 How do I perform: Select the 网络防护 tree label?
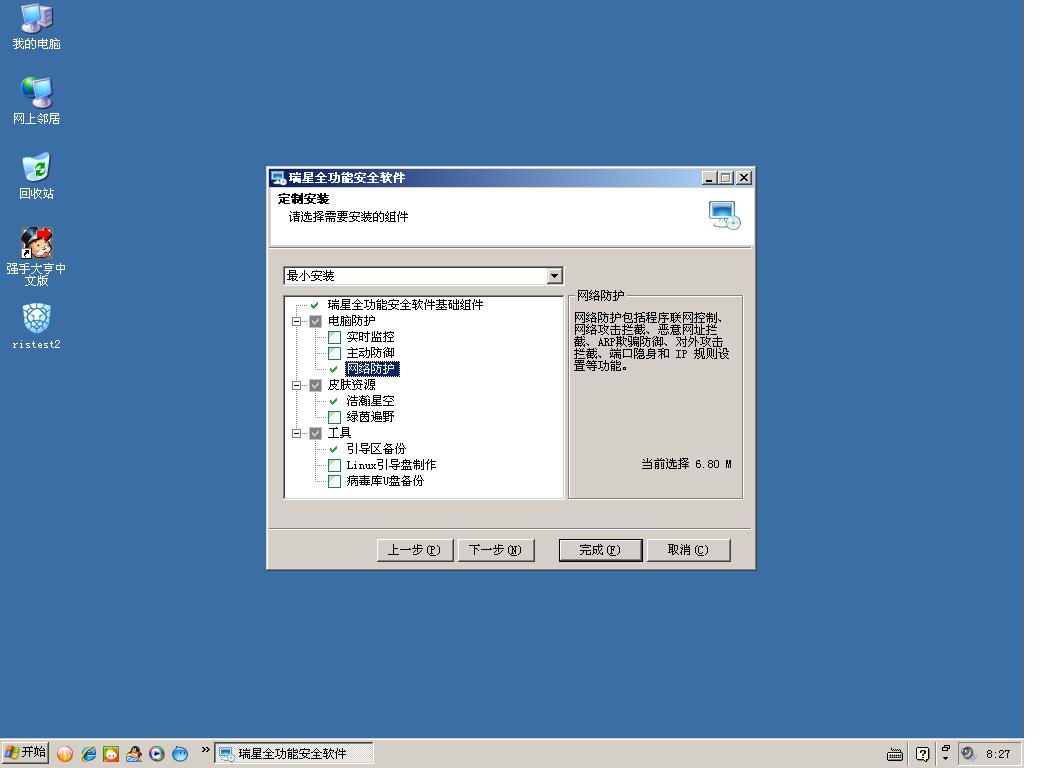[x=372, y=369]
